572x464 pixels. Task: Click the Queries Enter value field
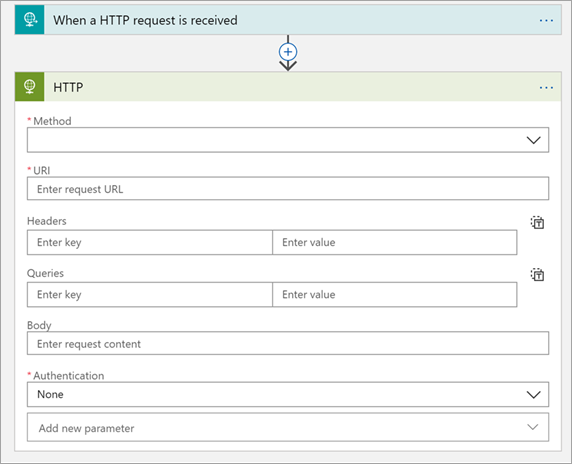click(395, 294)
